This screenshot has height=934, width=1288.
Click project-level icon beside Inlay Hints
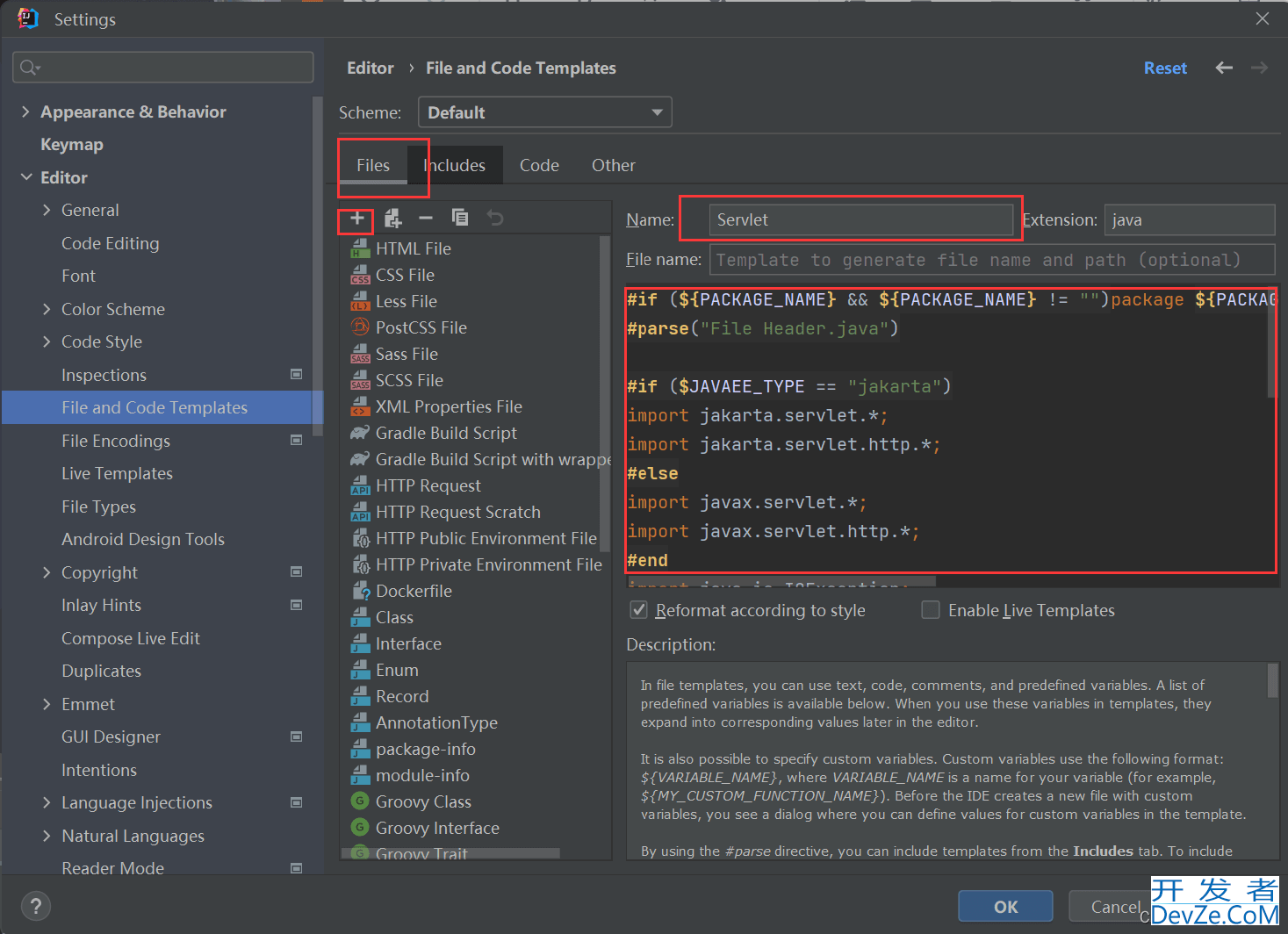tap(296, 605)
